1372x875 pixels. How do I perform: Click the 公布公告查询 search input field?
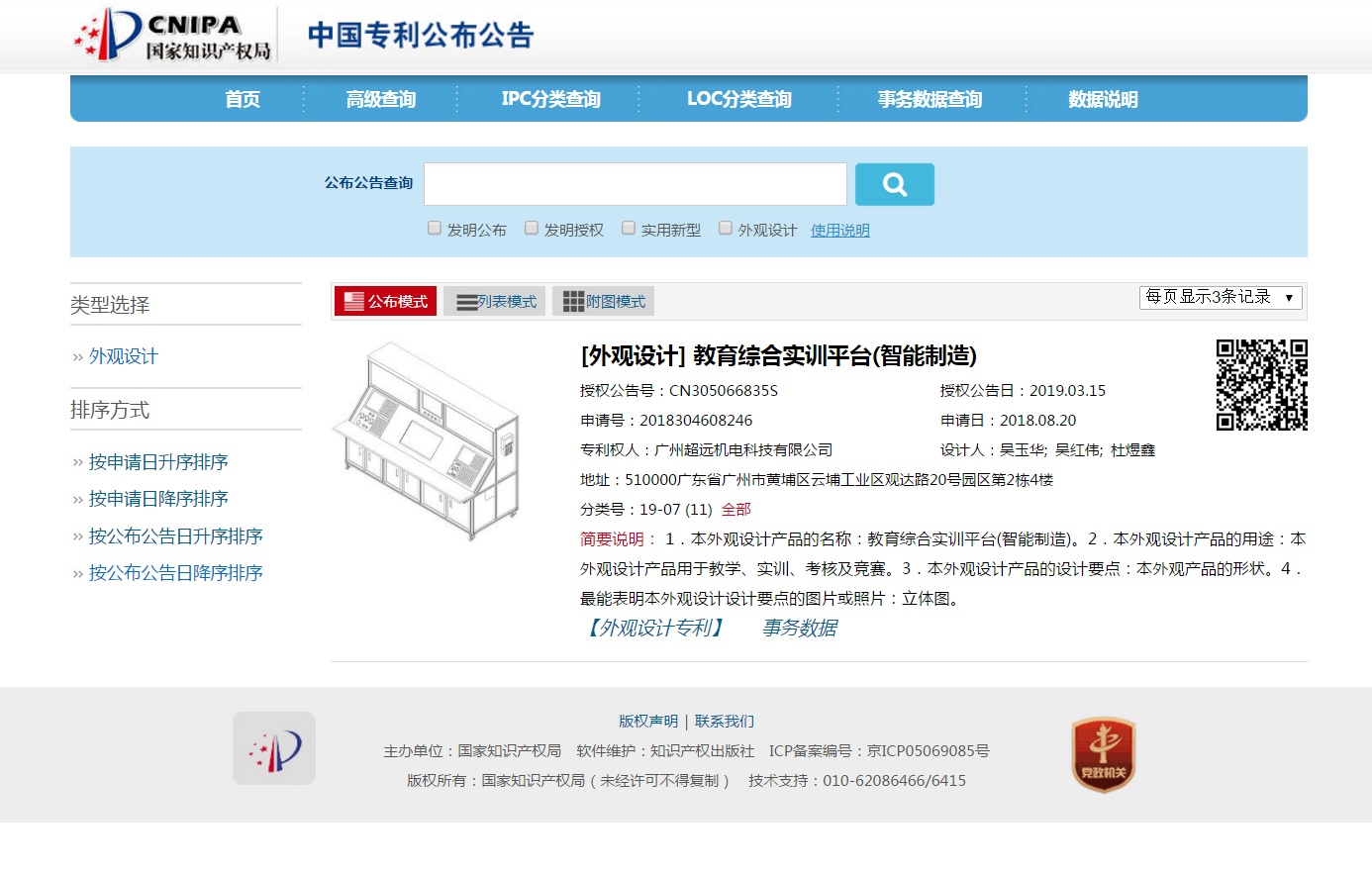click(635, 184)
